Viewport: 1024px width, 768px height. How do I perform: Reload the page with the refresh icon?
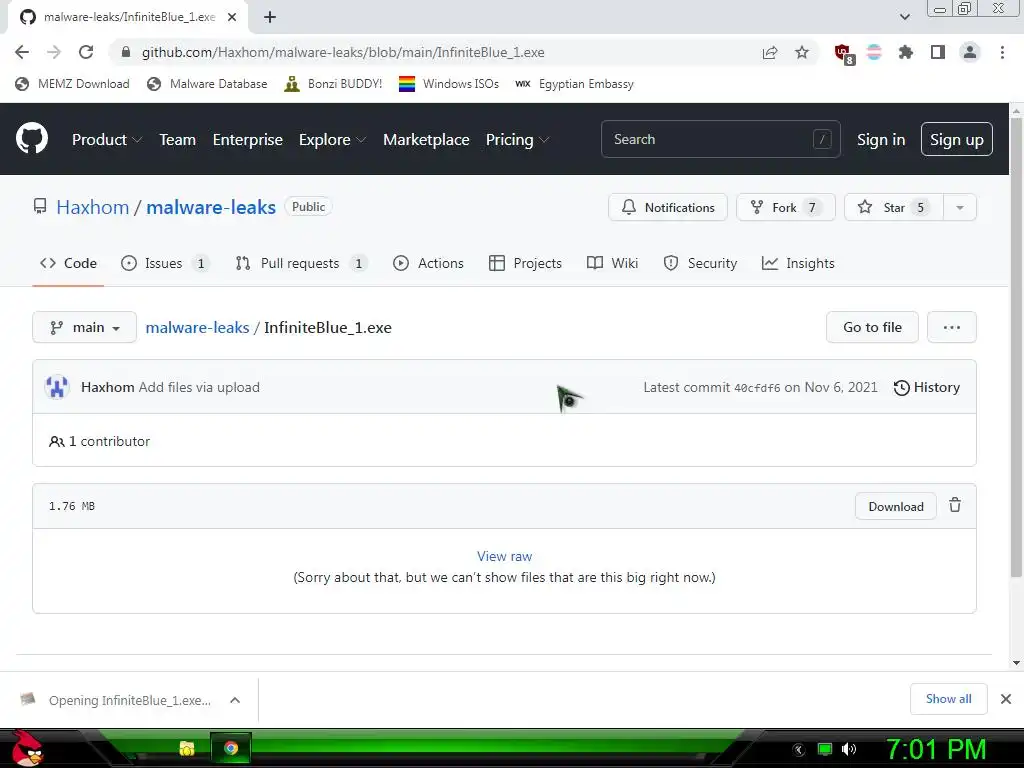pos(86,52)
